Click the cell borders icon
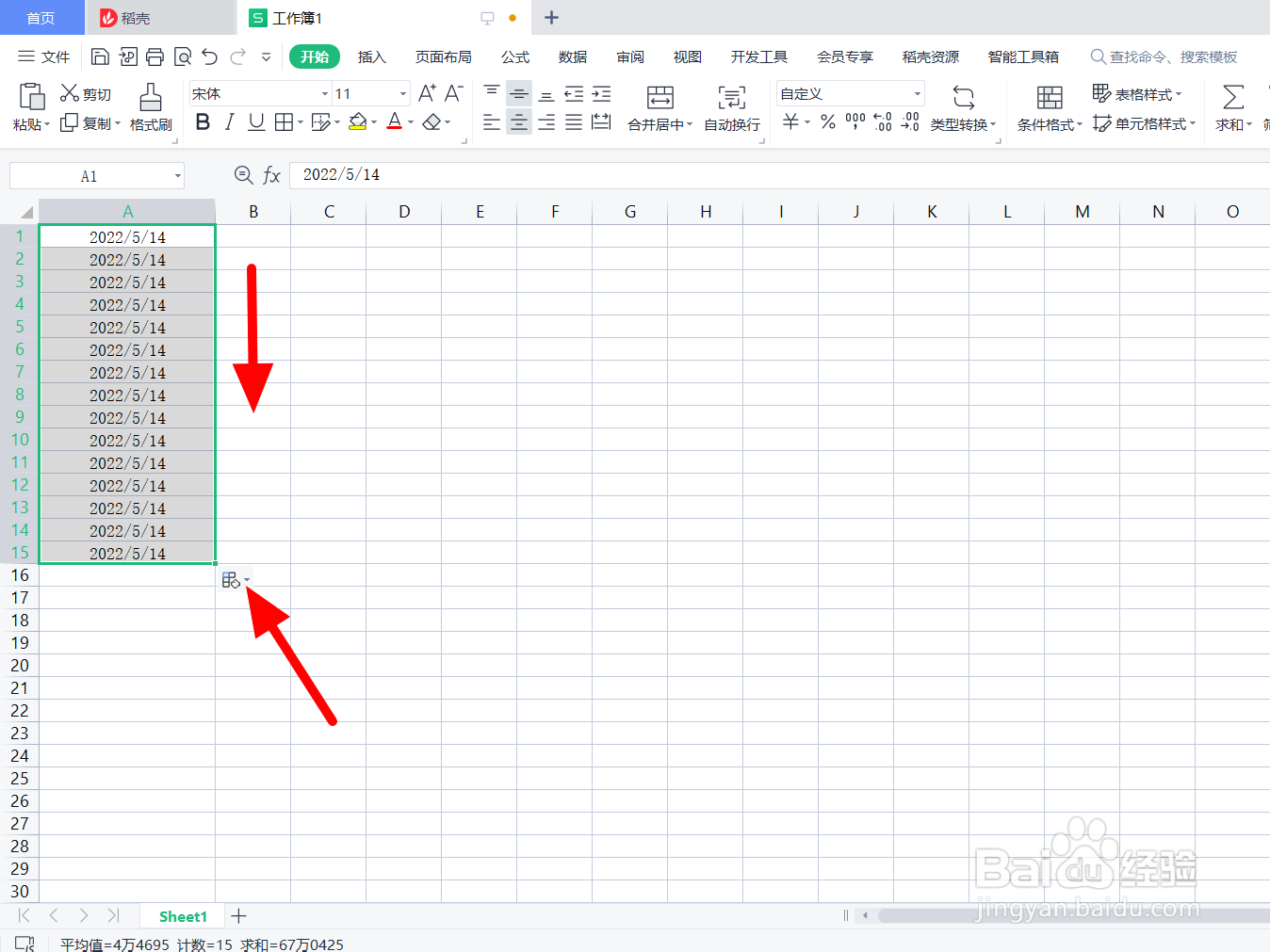Viewport: 1270px width, 952px height. (x=284, y=122)
